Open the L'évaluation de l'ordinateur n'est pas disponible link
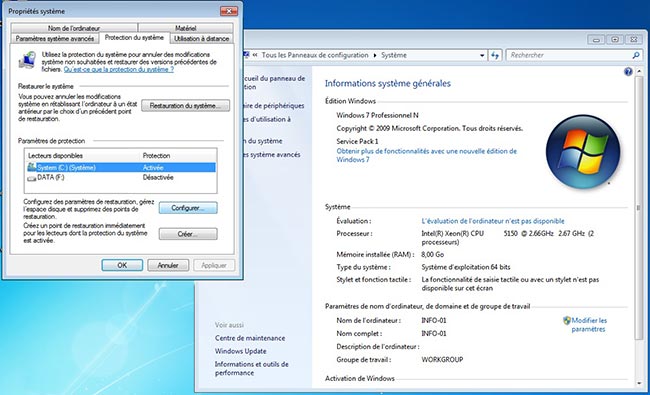 pyautogui.click(x=493, y=221)
